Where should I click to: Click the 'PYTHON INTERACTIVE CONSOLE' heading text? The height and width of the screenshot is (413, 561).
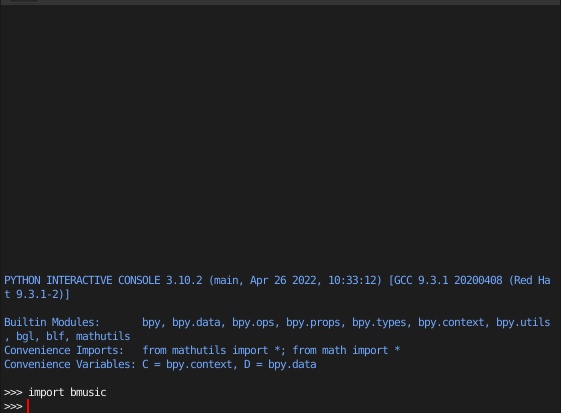(x=82, y=280)
